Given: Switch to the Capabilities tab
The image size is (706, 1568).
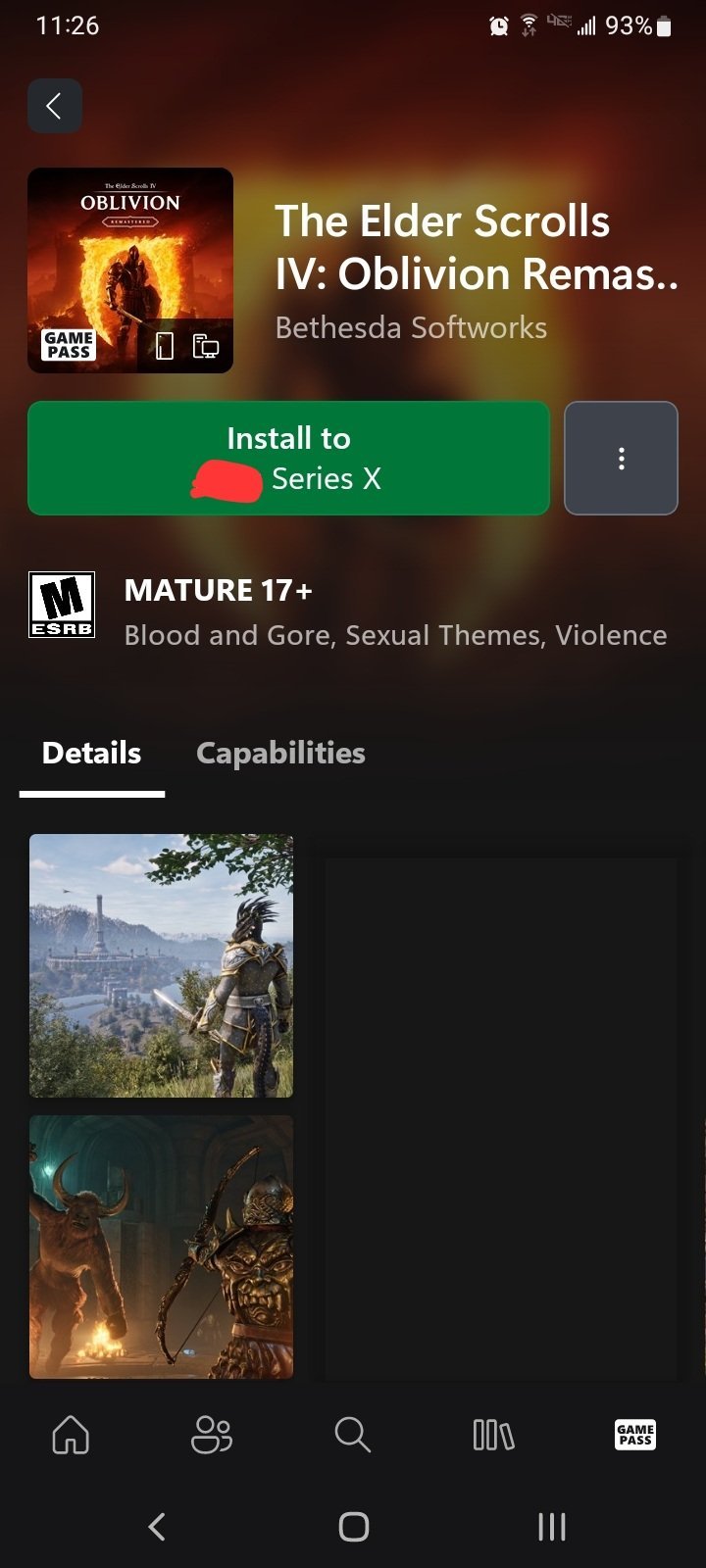Looking at the screenshot, I should tap(280, 753).
